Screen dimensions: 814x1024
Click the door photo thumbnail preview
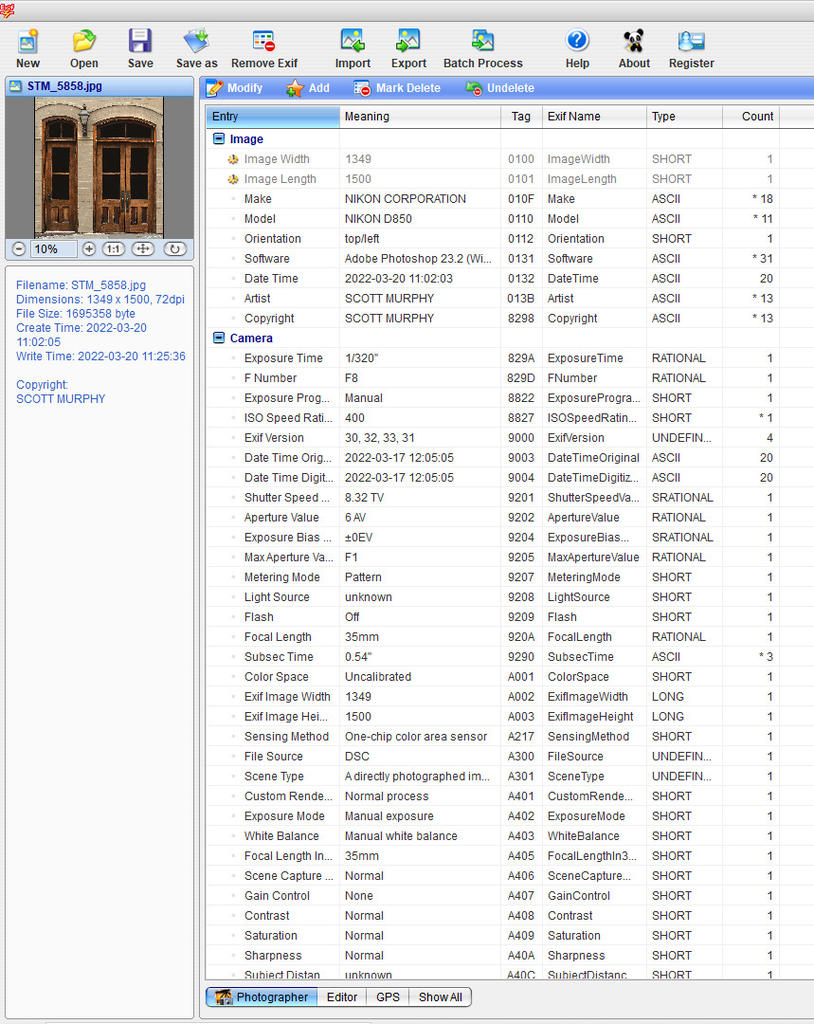click(x=99, y=166)
